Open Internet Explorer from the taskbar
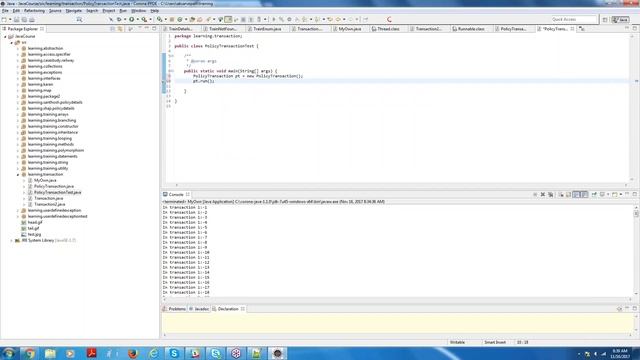640x360 pixels. [153, 353]
